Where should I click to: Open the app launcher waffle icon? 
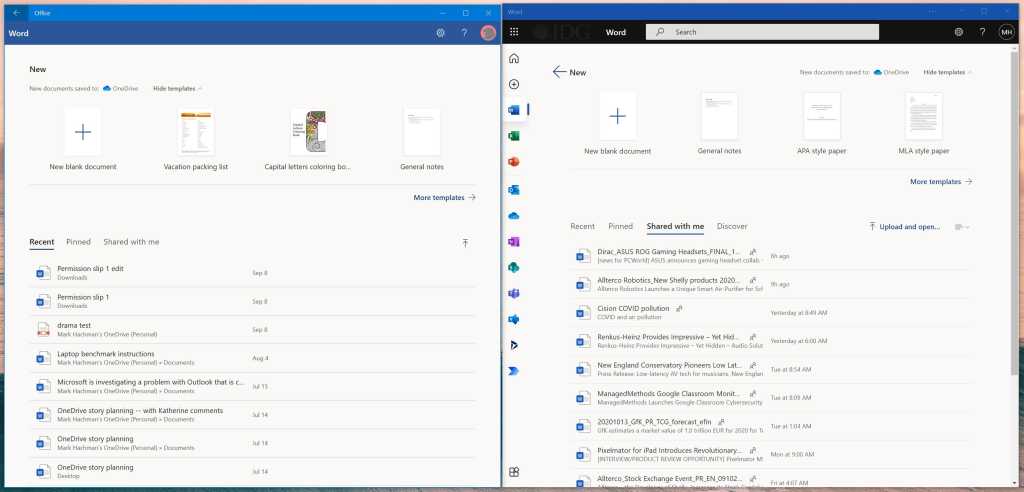514,31
